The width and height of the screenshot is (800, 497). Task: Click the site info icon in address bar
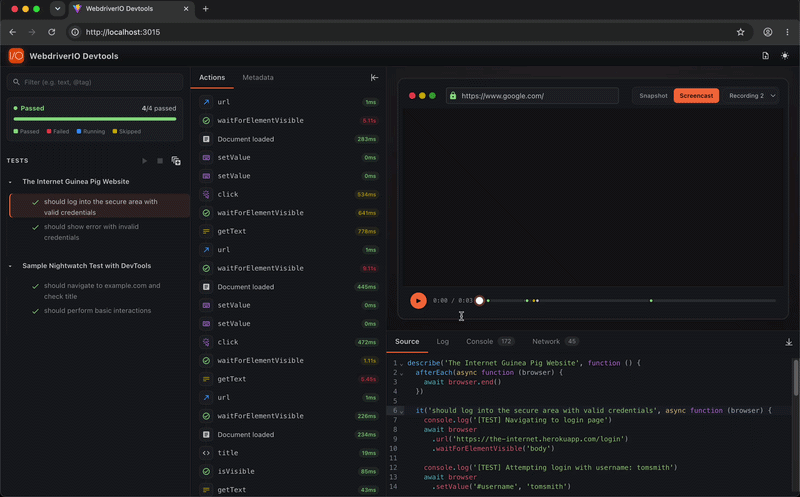click(75, 32)
